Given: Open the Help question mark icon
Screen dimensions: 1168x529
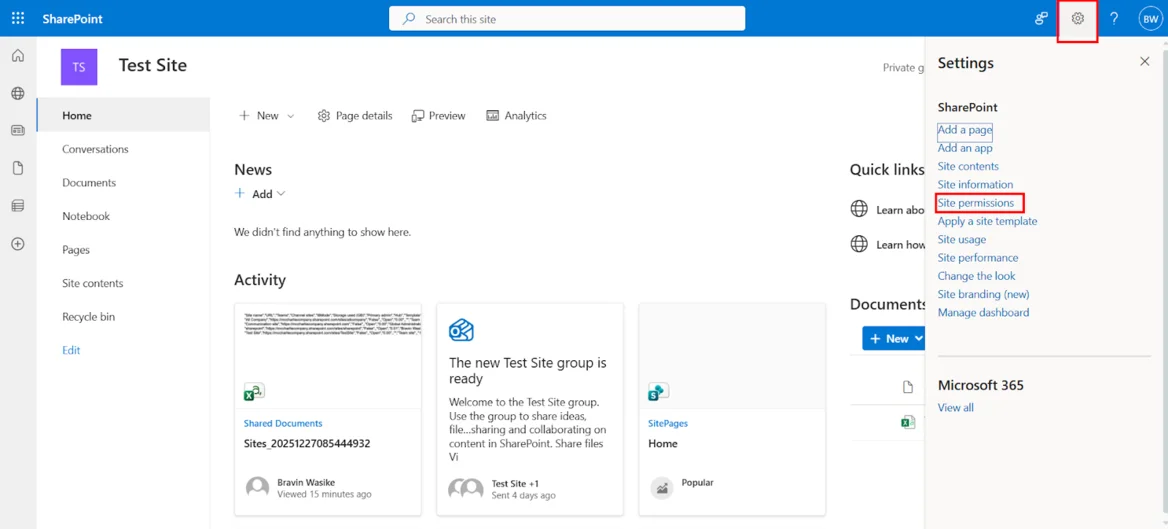Looking at the screenshot, I should pyautogui.click(x=1114, y=19).
